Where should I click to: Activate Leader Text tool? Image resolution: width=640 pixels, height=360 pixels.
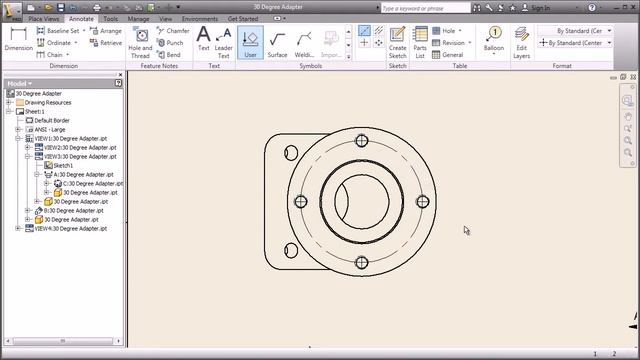pos(223,43)
